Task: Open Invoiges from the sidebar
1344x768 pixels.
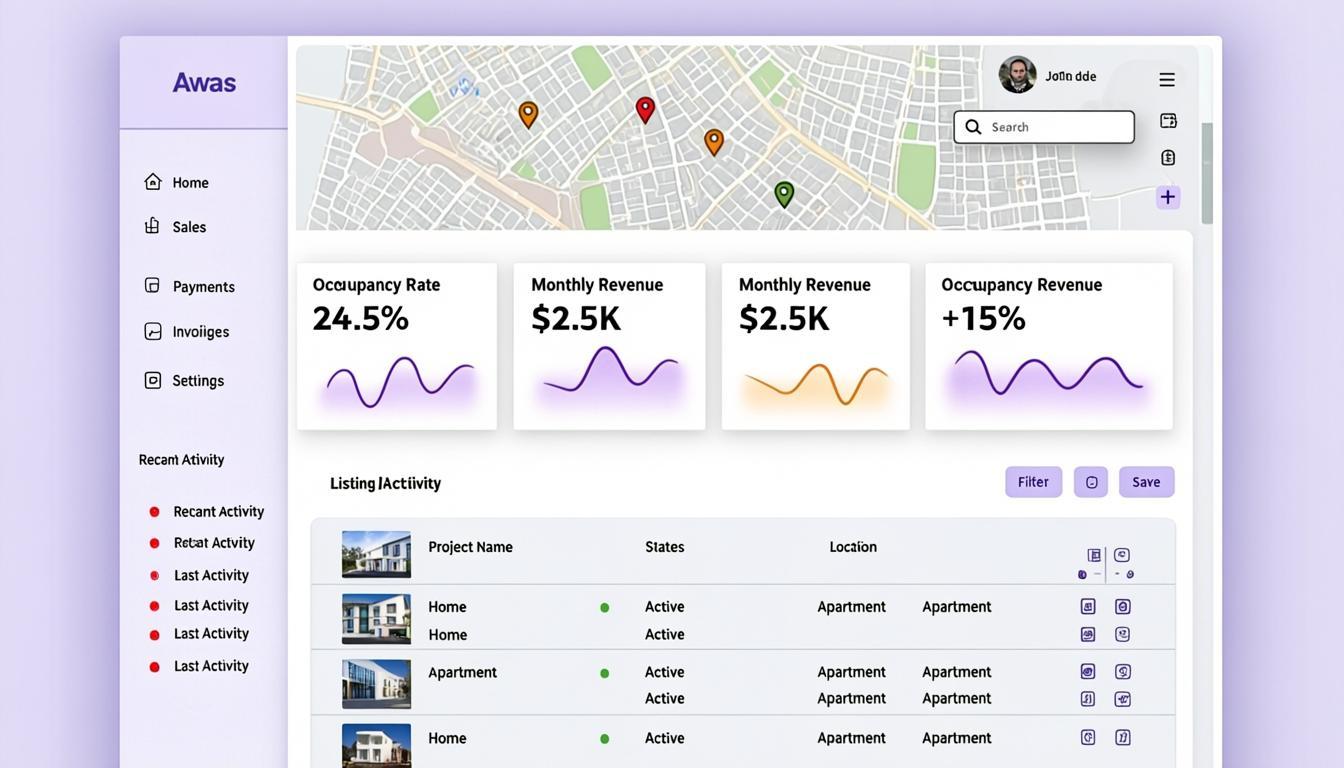Action: pyautogui.click(x=201, y=332)
